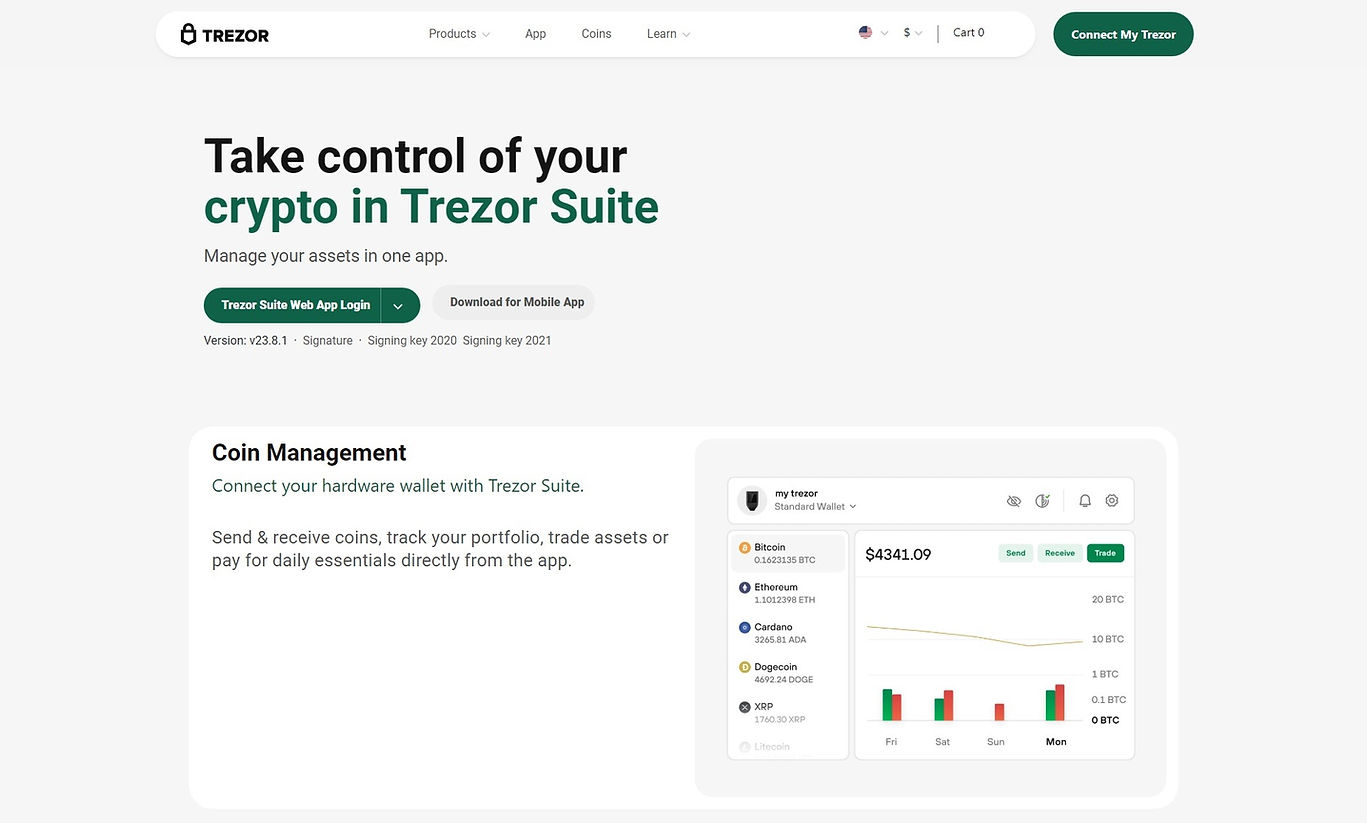Open the Signature link
The image size is (1367, 823).
point(328,341)
